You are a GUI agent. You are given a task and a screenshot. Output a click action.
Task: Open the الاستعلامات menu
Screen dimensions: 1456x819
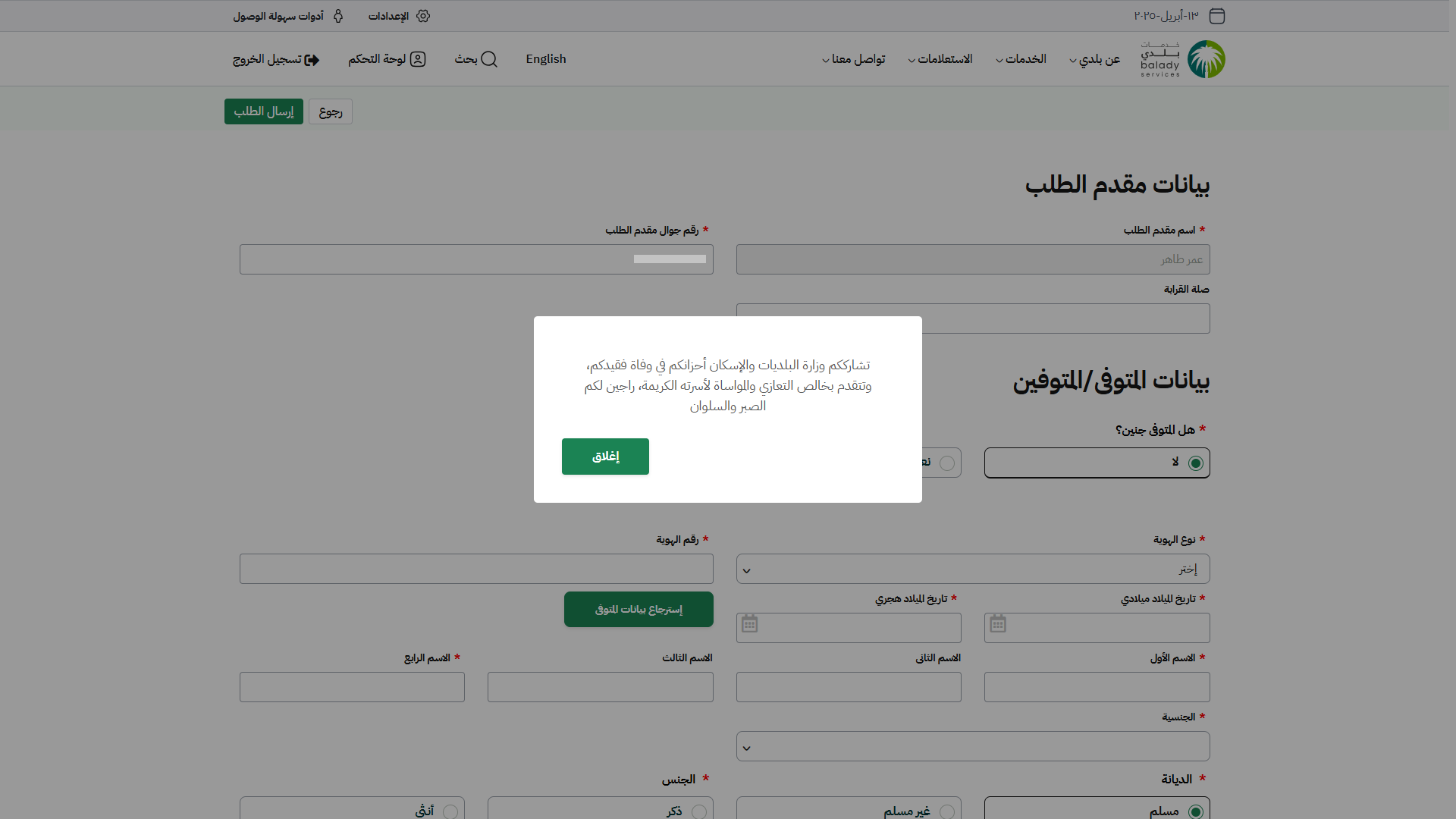pos(940,59)
